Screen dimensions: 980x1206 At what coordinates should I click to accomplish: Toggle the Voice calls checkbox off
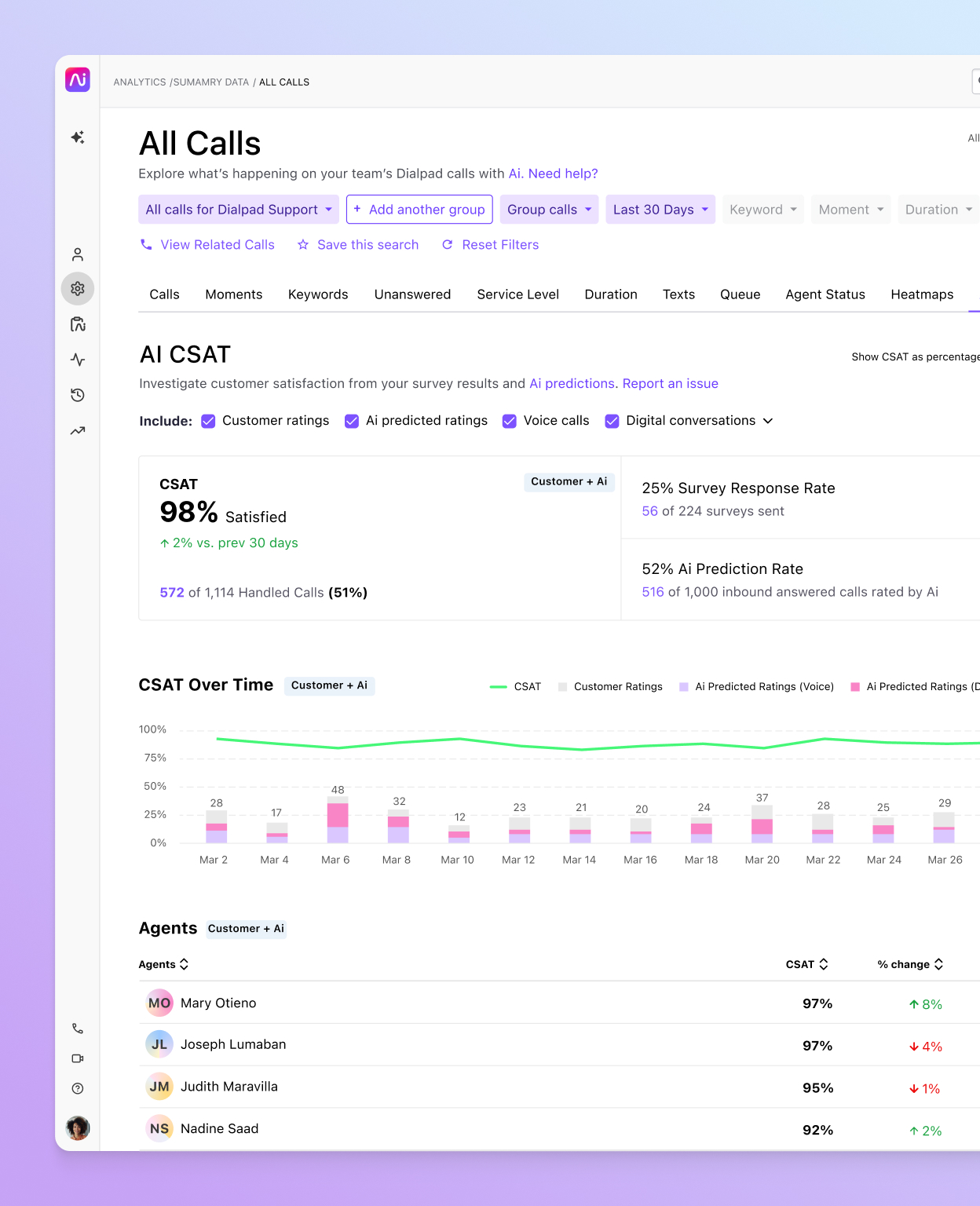[509, 421]
